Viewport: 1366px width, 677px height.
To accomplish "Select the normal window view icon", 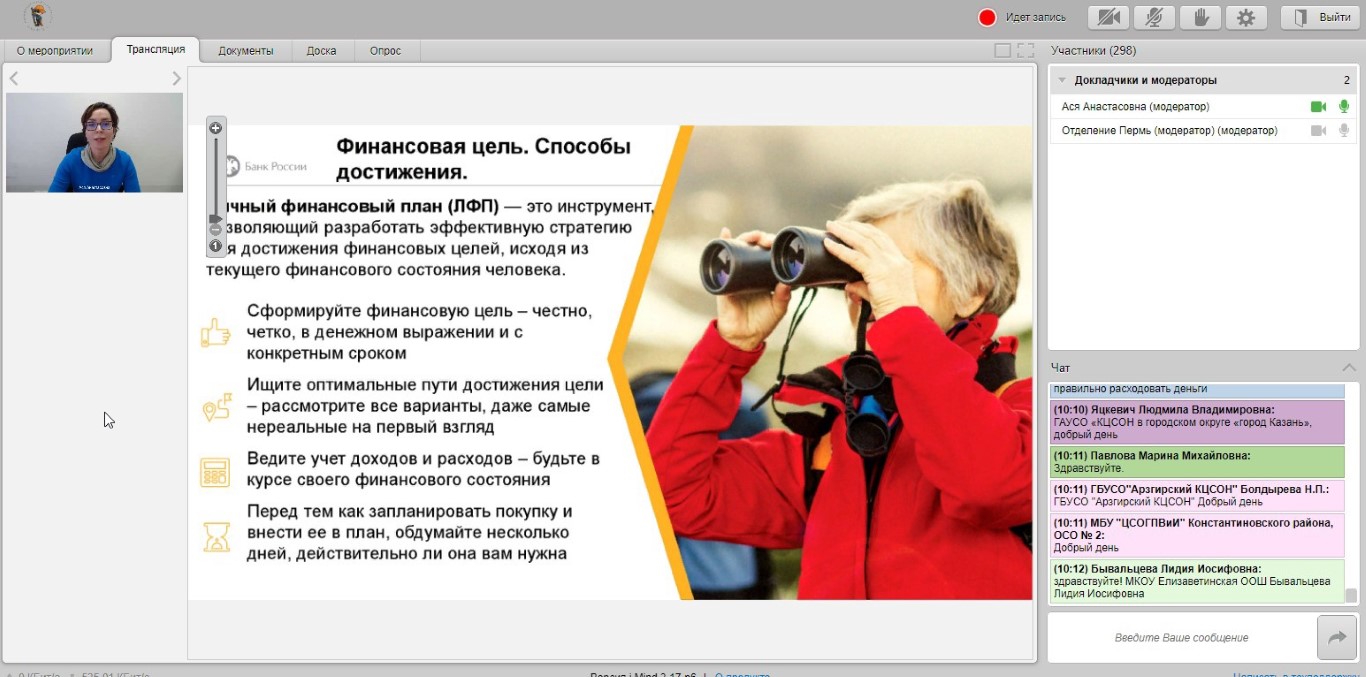I will coord(1003,50).
